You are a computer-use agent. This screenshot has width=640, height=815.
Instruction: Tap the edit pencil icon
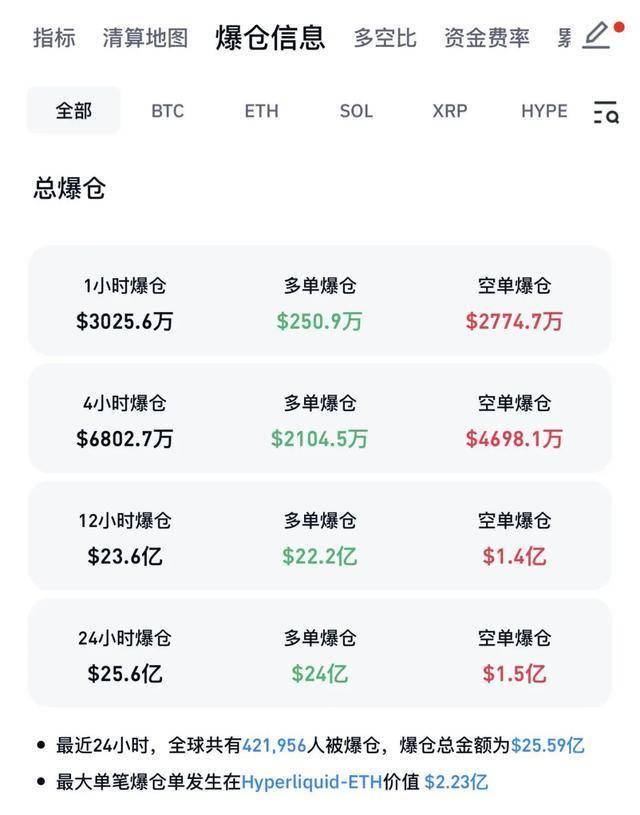pos(597,36)
